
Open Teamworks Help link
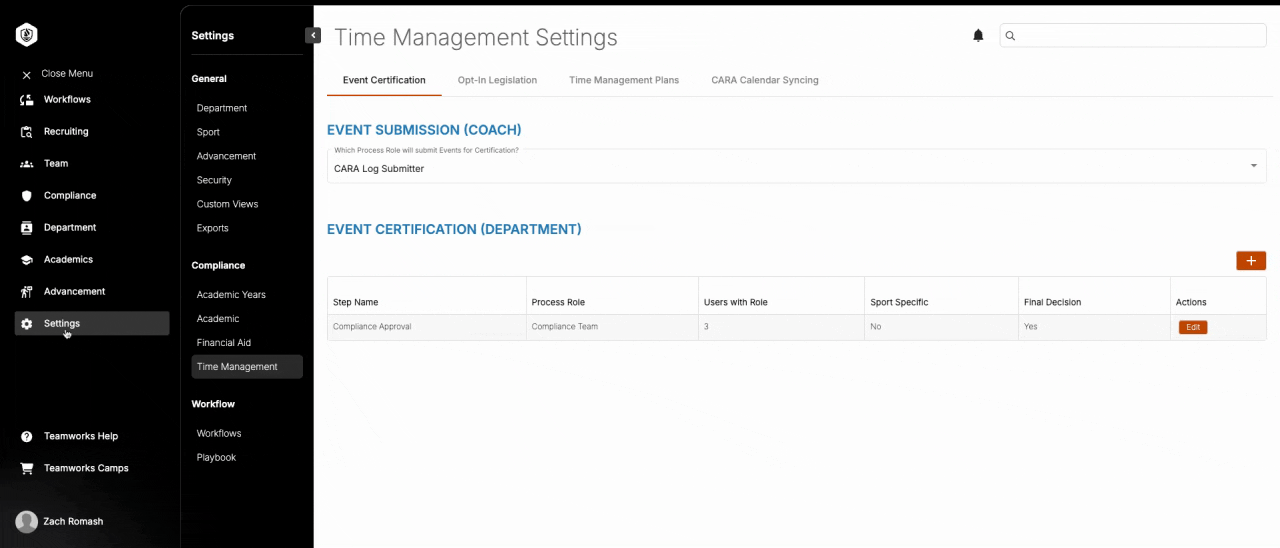tap(81, 437)
